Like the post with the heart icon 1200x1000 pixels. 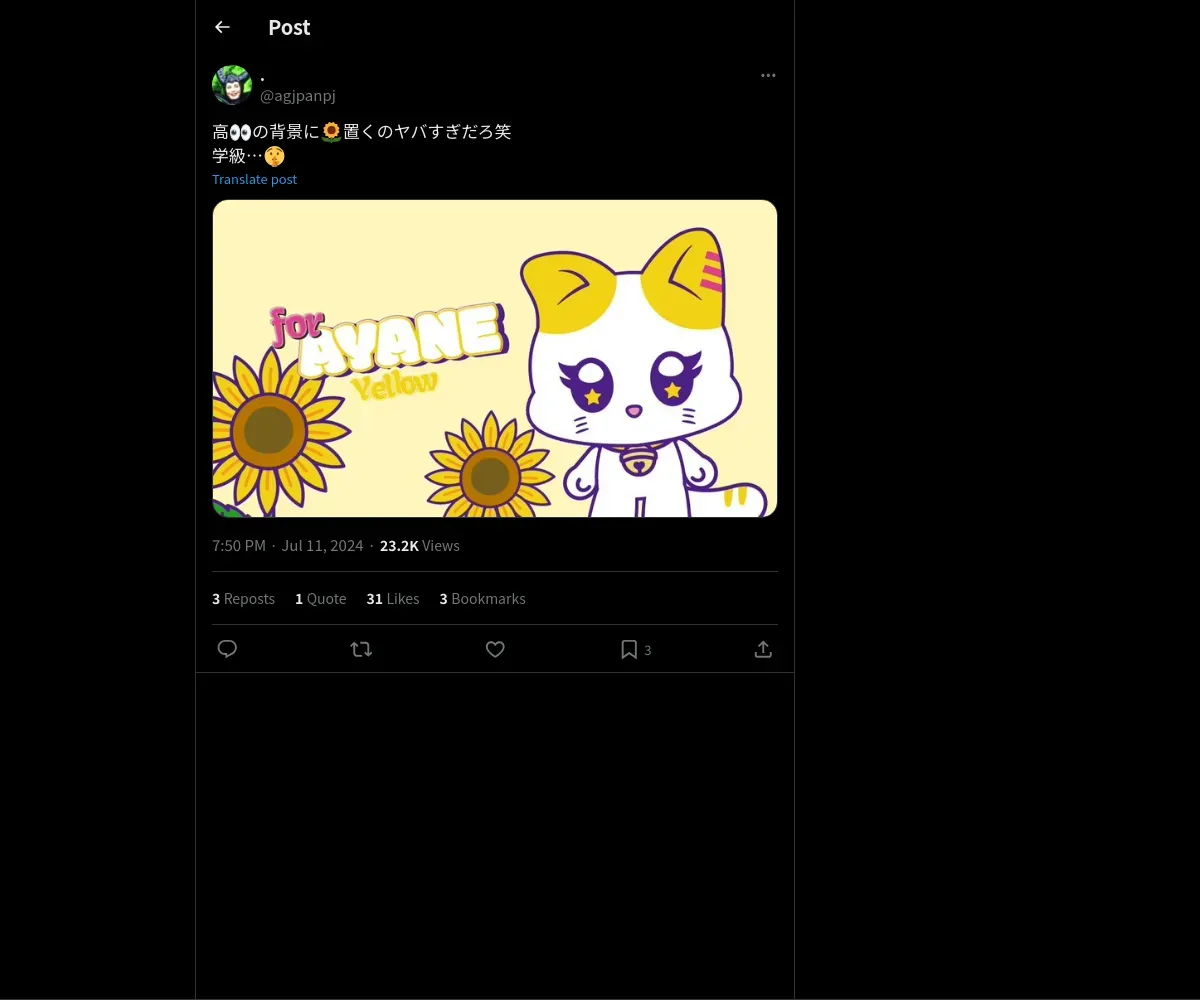click(x=495, y=649)
